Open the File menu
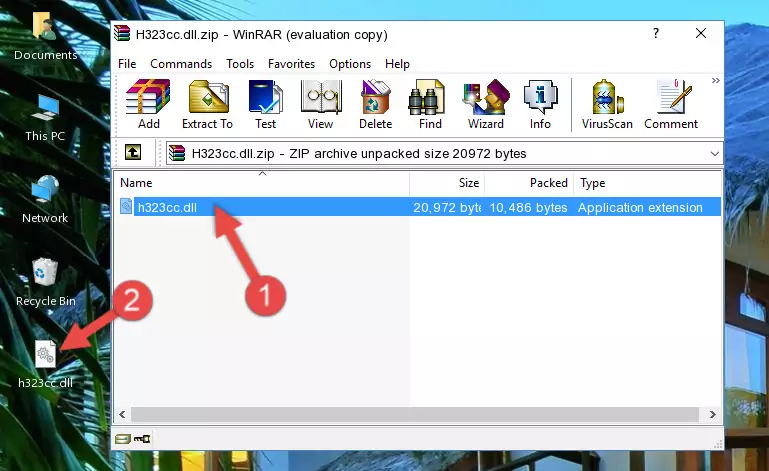The height and width of the screenshot is (471, 769). 127,64
